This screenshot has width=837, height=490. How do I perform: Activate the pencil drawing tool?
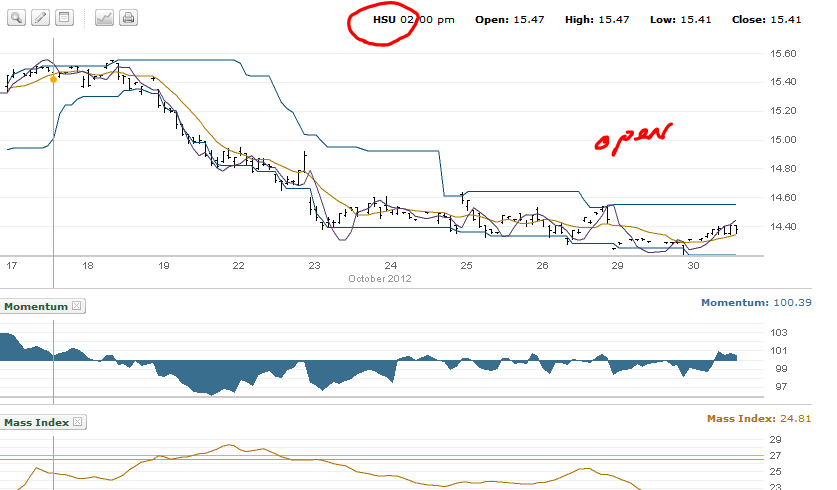40,18
